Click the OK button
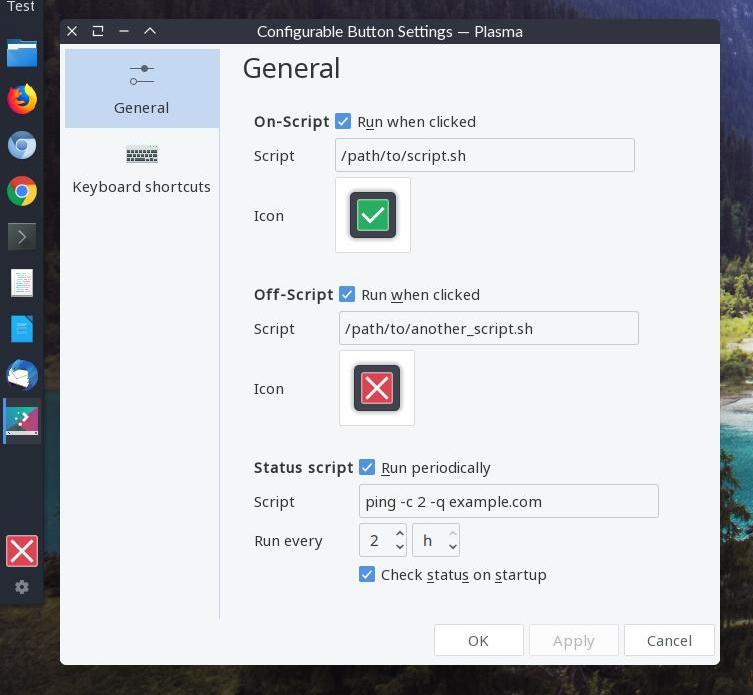This screenshot has height=695, width=753. pos(478,640)
